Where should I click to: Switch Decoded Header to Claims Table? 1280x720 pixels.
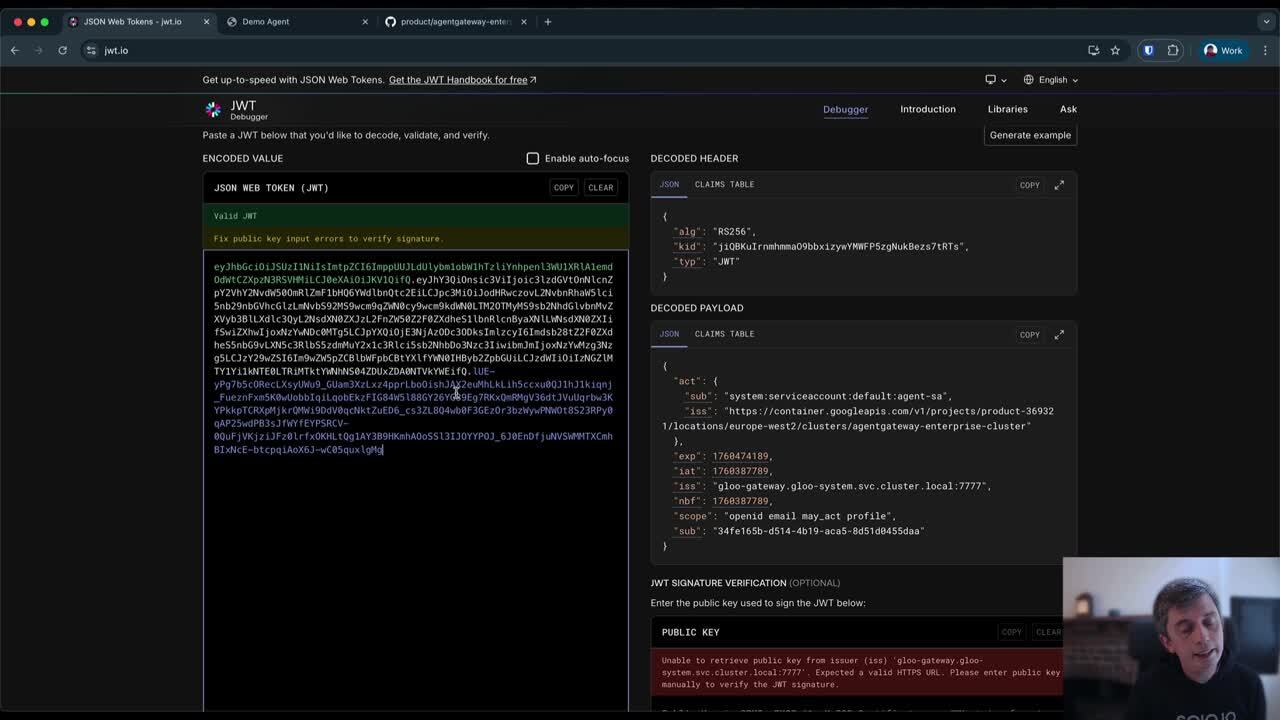click(x=724, y=184)
